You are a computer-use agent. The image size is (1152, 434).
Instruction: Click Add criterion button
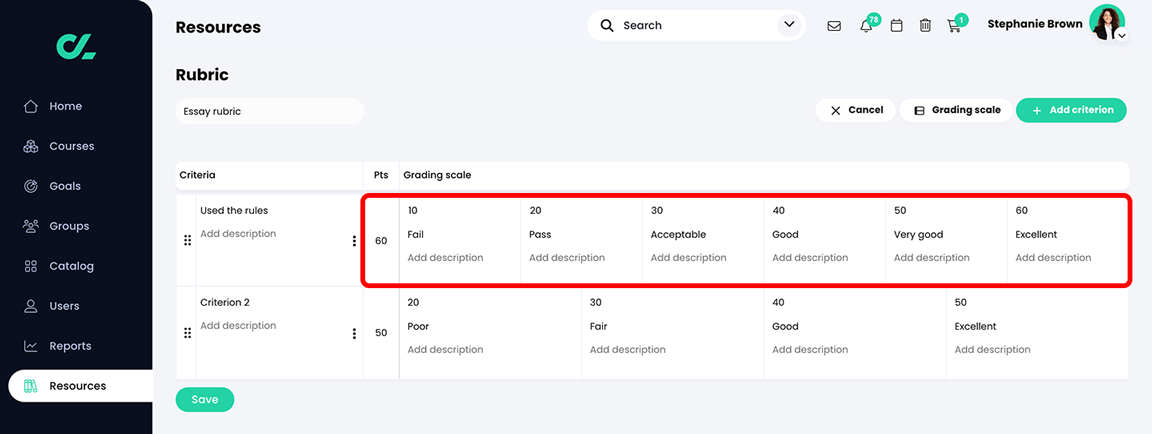tap(1071, 110)
